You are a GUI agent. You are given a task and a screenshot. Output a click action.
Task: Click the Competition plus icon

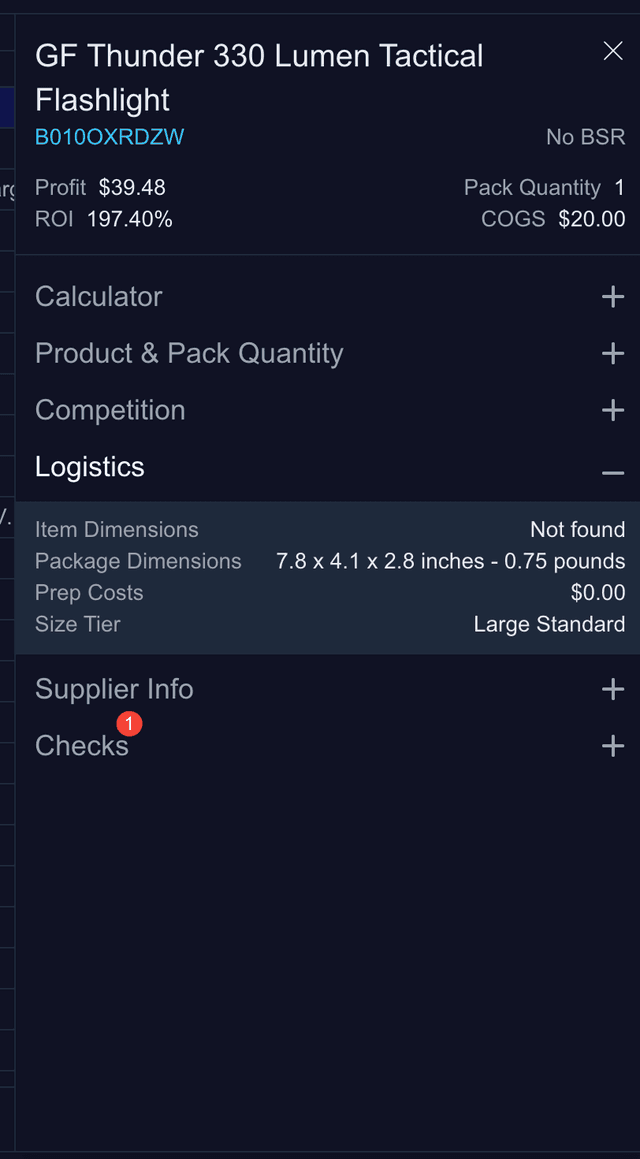613,411
